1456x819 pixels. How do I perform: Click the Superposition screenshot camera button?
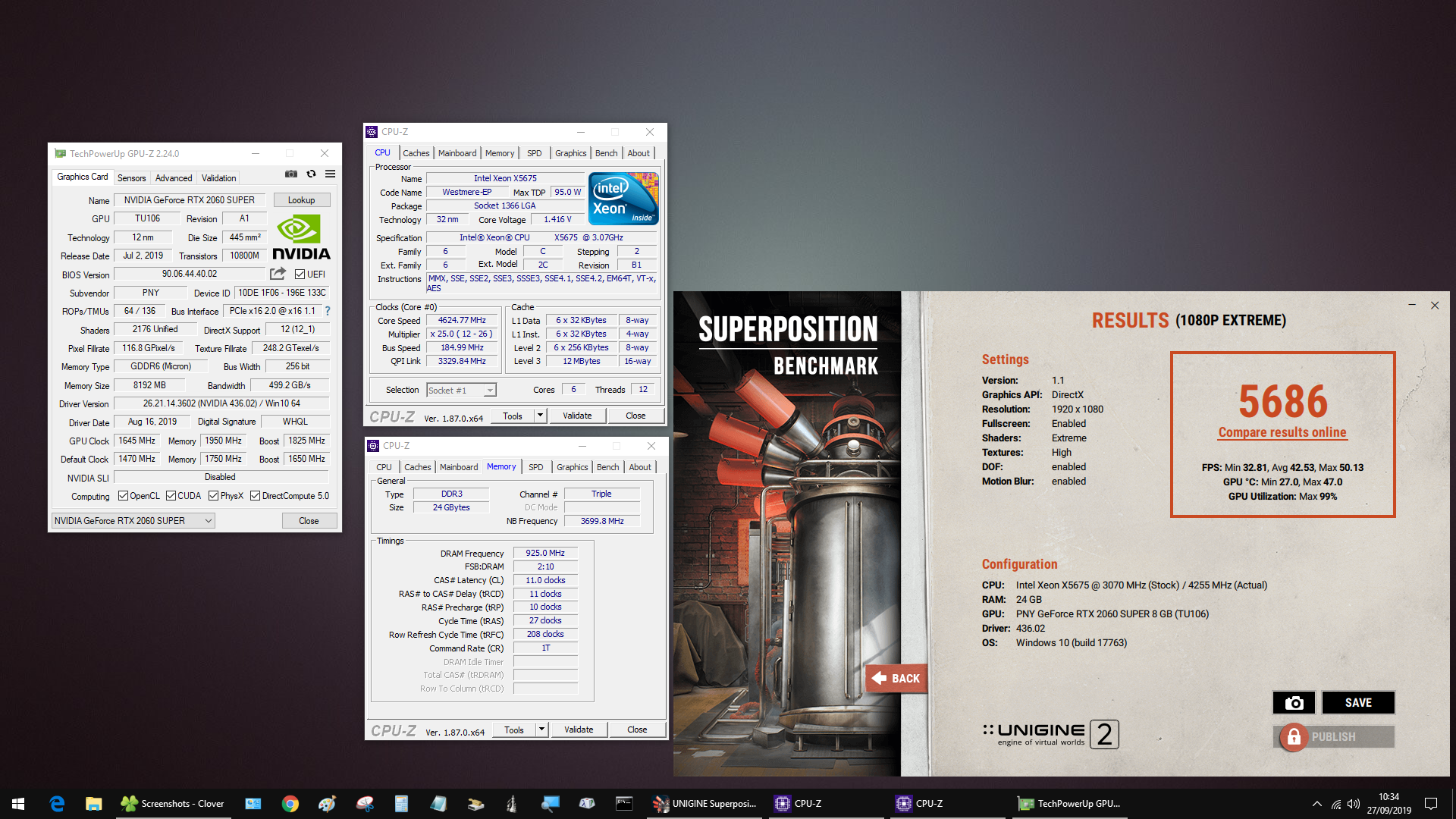point(1294,703)
